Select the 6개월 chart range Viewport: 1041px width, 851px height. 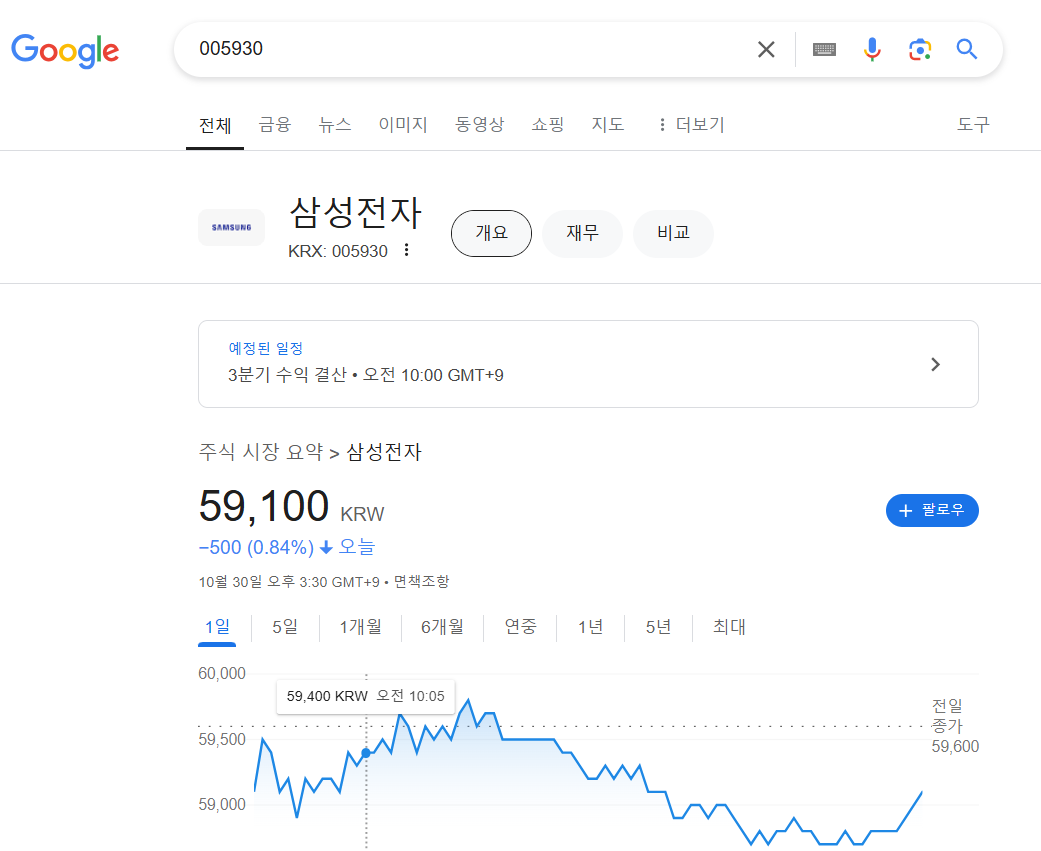coord(442,627)
